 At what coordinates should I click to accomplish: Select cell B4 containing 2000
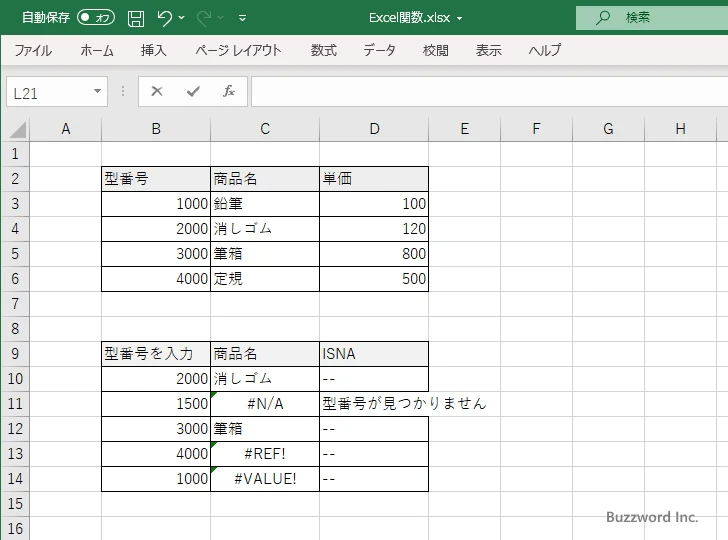pyautogui.click(x=156, y=229)
